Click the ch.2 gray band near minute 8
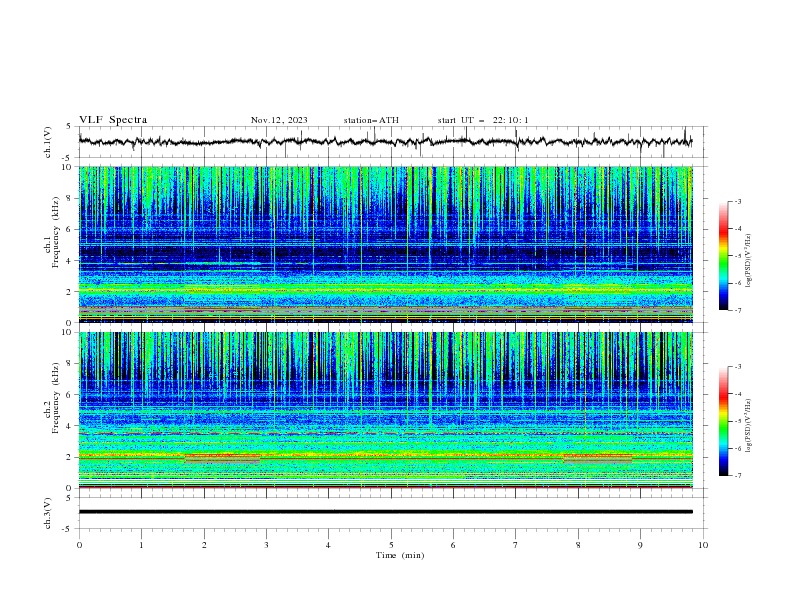This screenshot has height=612, width=792. pos(598,460)
